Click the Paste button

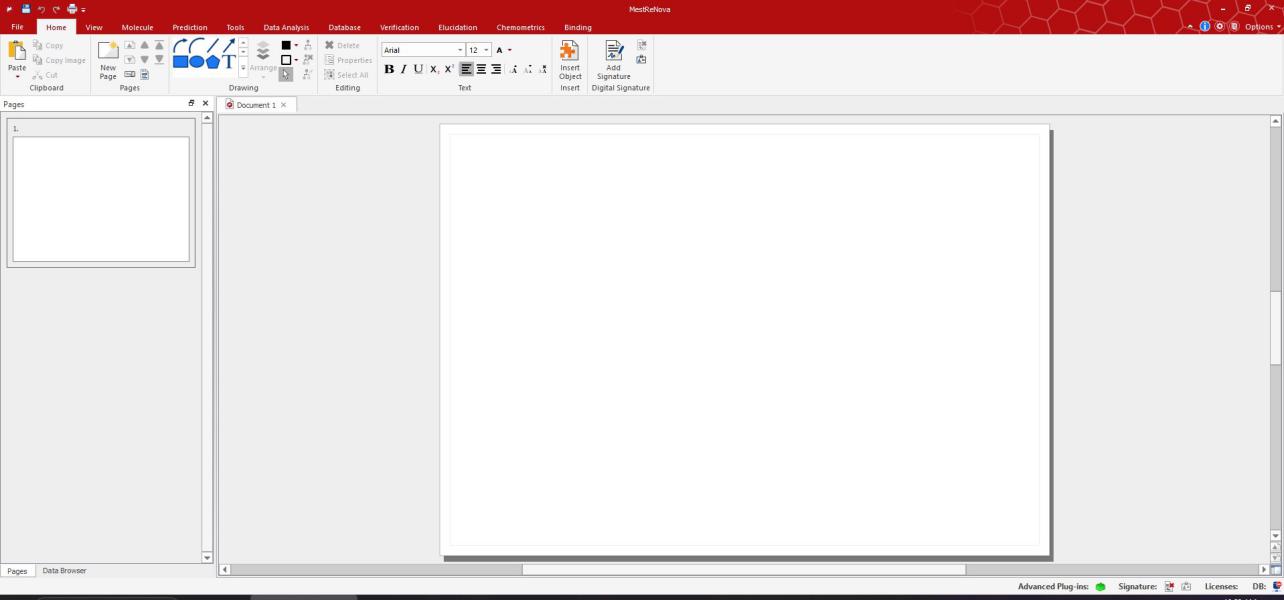[x=17, y=60]
